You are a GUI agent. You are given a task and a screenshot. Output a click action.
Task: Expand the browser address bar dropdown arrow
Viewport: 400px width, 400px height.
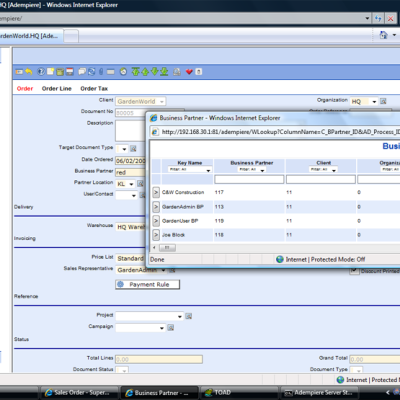[x=367, y=18]
